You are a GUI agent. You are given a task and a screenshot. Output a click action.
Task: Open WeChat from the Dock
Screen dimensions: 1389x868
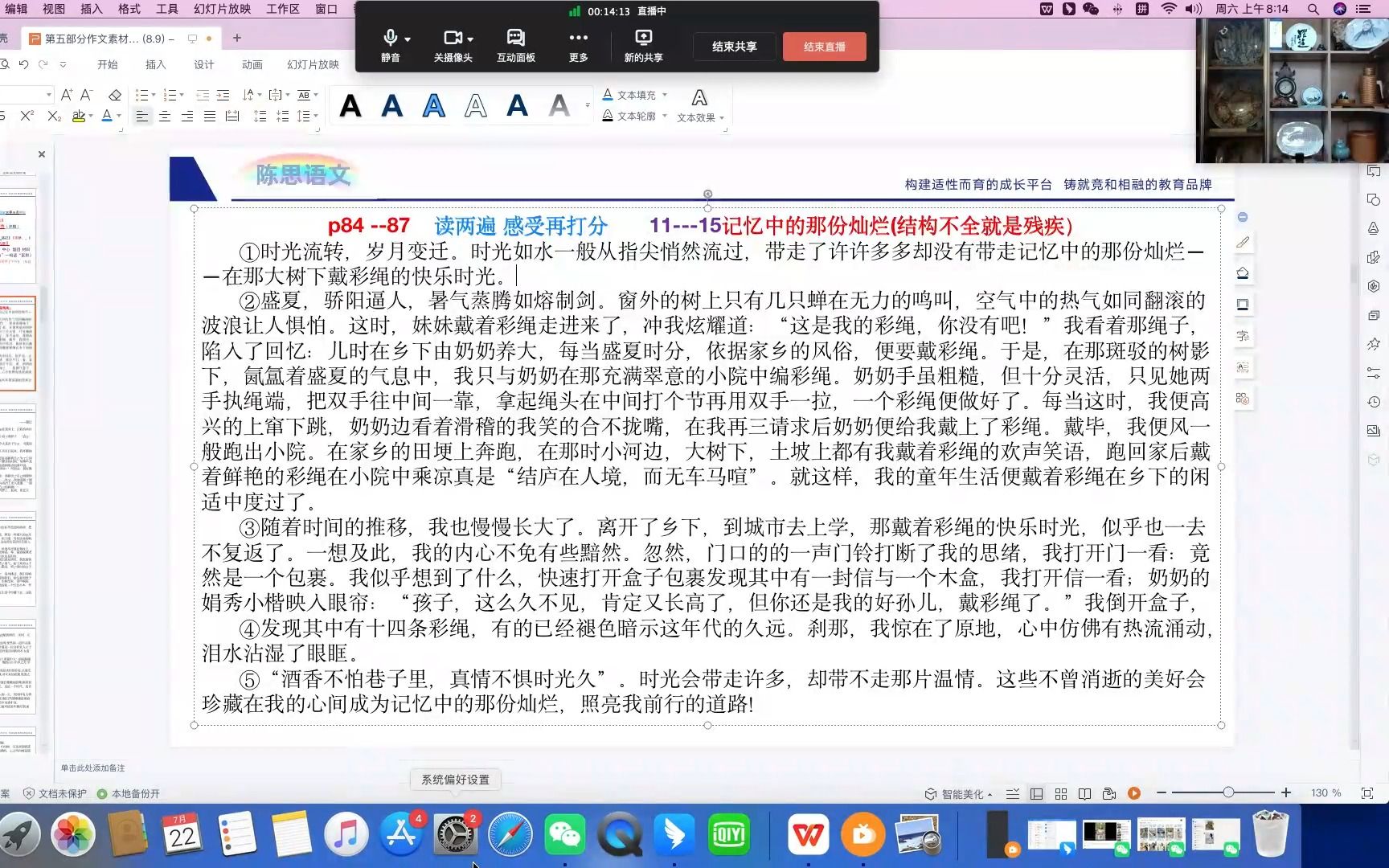(564, 833)
